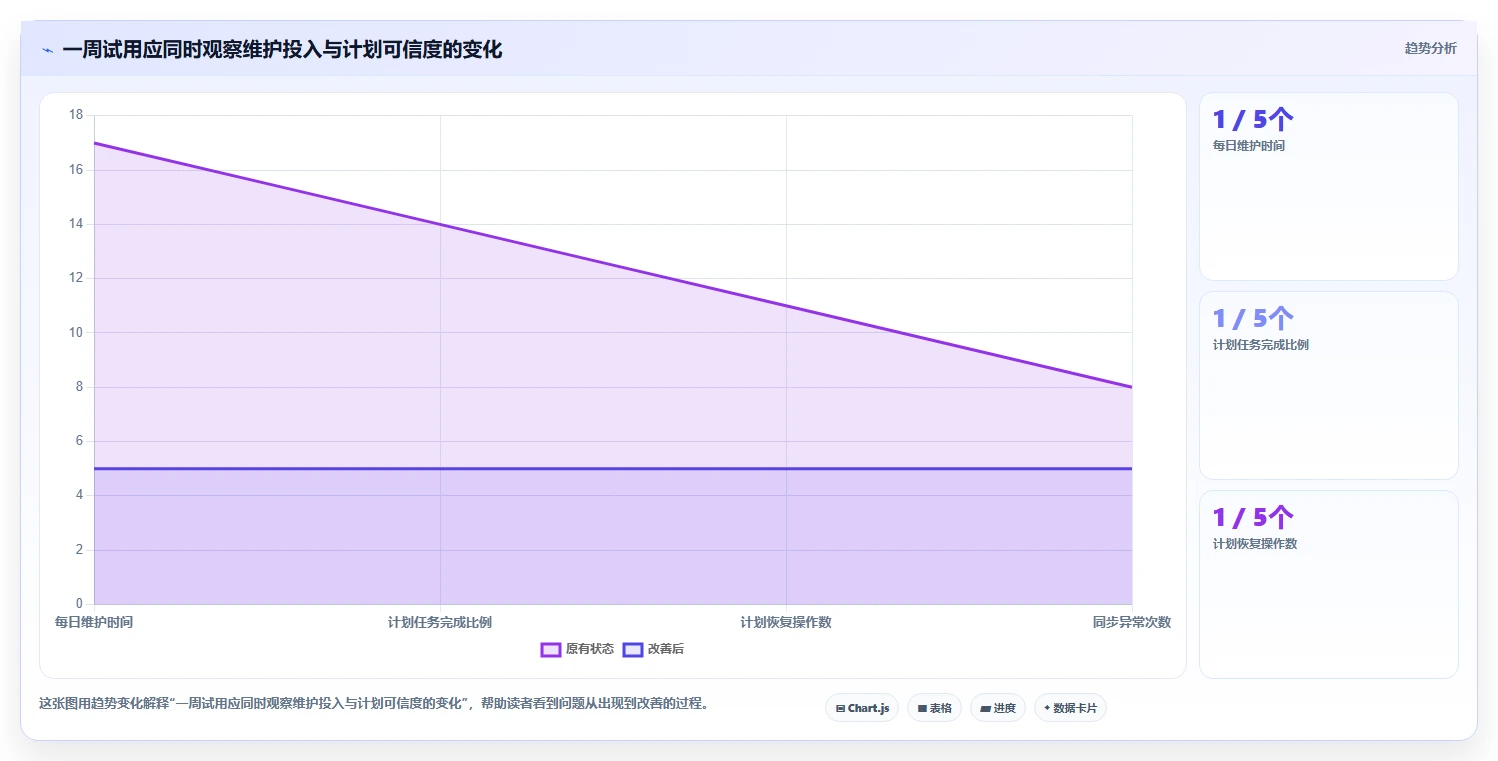Click the 趋势分析 label in header
Viewport: 1498px width, 761px height.
(x=1430, y=48)
